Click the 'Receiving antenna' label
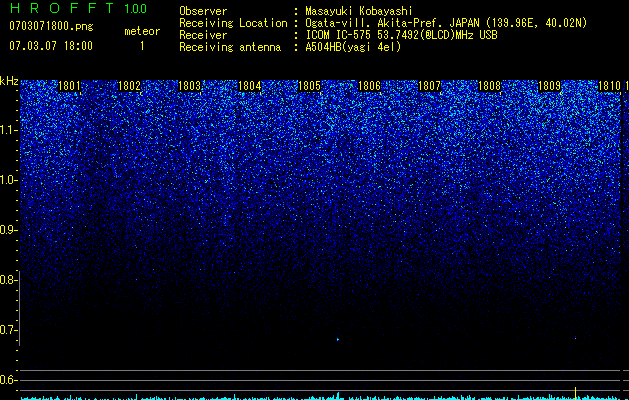The width and height of the screenshot is (629, 400). (x=230, y=47)
